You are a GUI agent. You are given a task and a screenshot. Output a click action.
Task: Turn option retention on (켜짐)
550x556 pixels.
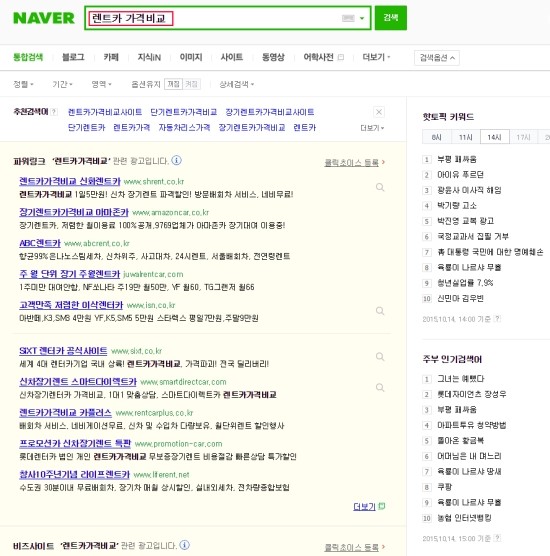tap(192, 84)
